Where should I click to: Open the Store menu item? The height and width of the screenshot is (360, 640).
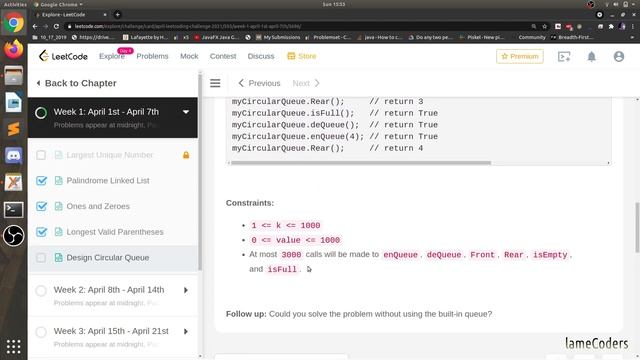[302, 56]
